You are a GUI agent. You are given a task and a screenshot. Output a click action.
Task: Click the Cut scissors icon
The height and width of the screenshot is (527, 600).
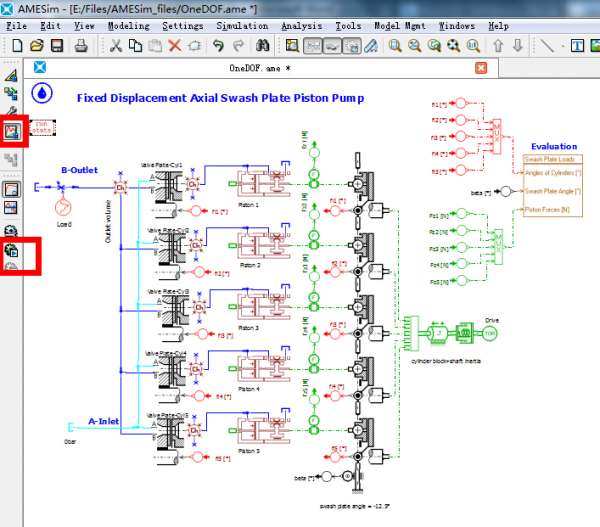tap(115, 46)
